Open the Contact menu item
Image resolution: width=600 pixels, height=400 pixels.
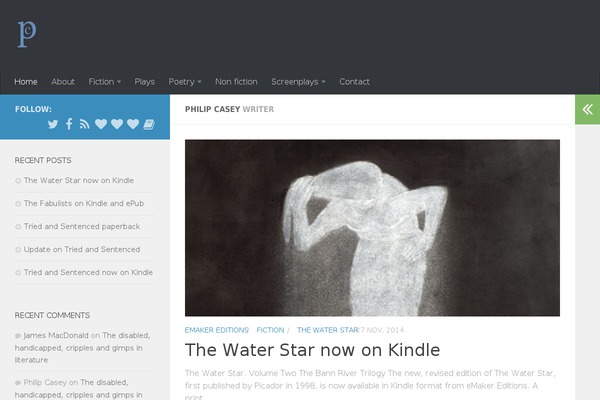(x=354, y=82)
